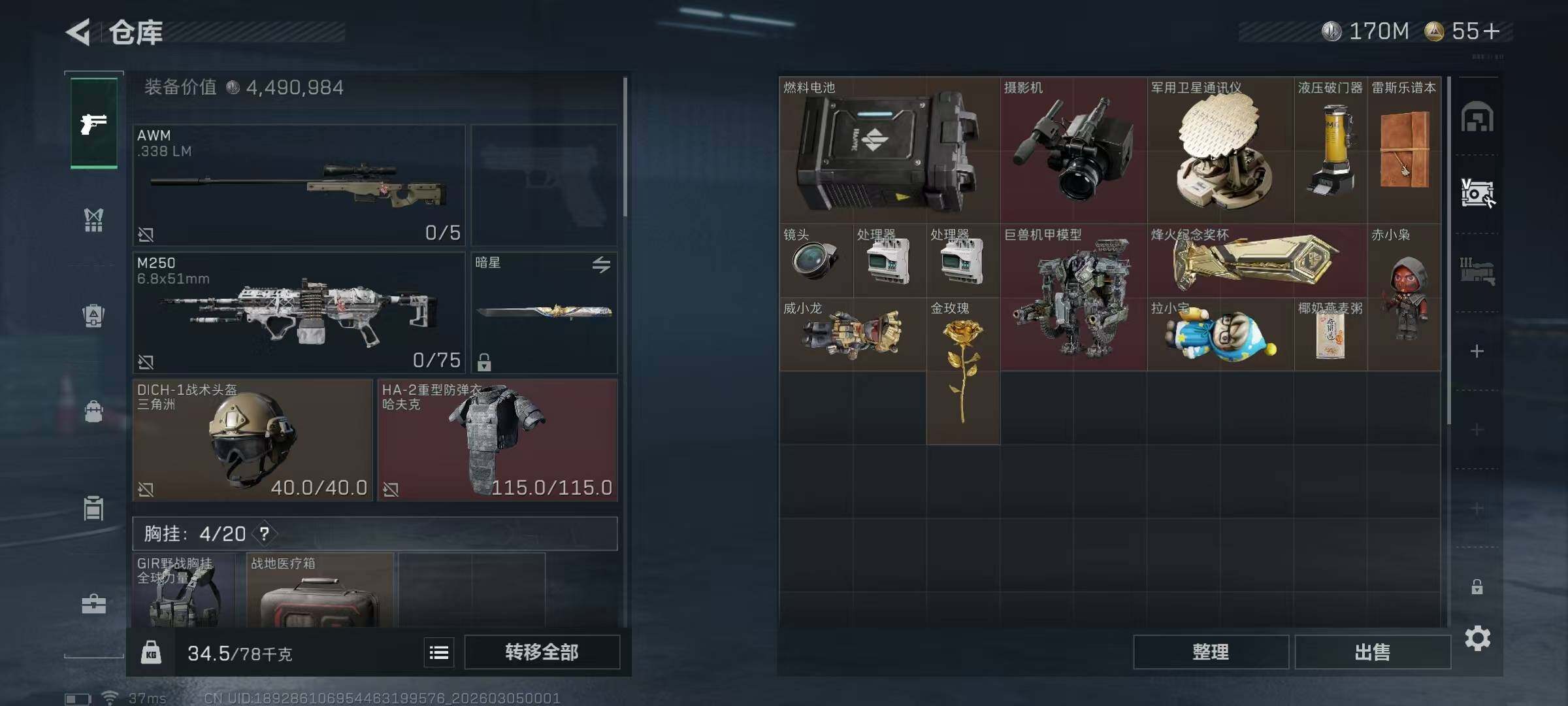Open the chest rig category icon
This screenshot has height=706, width=1568.
click(93, 220)
